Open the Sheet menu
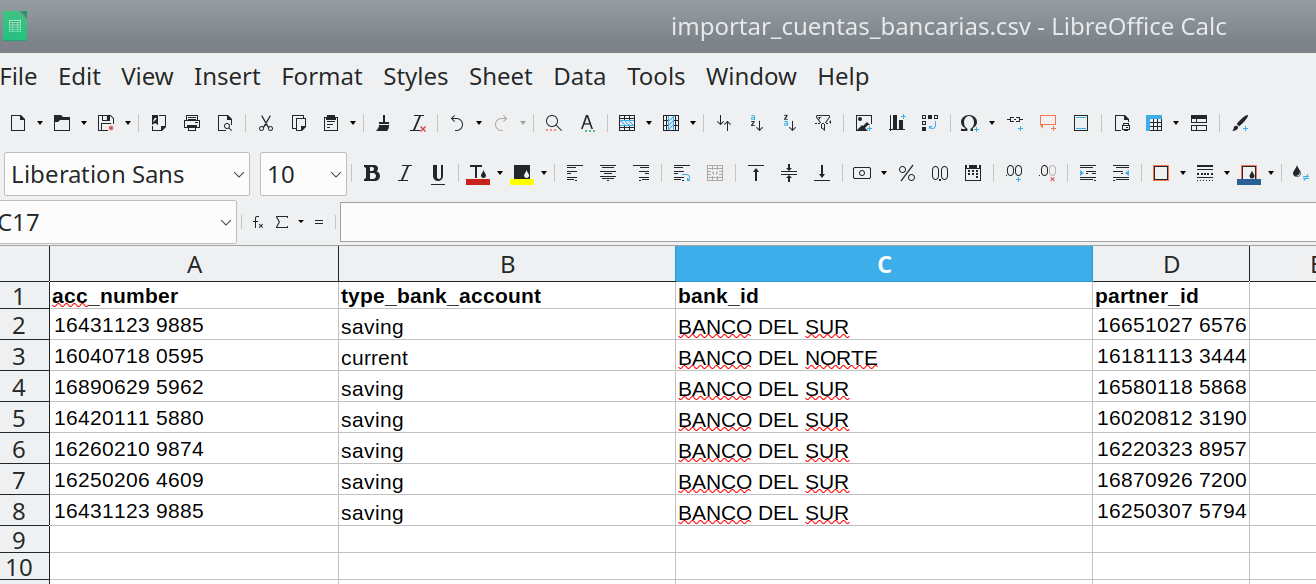Image resolution: width=1316 pixels, height=584 pixels. (x=501, y=77)
